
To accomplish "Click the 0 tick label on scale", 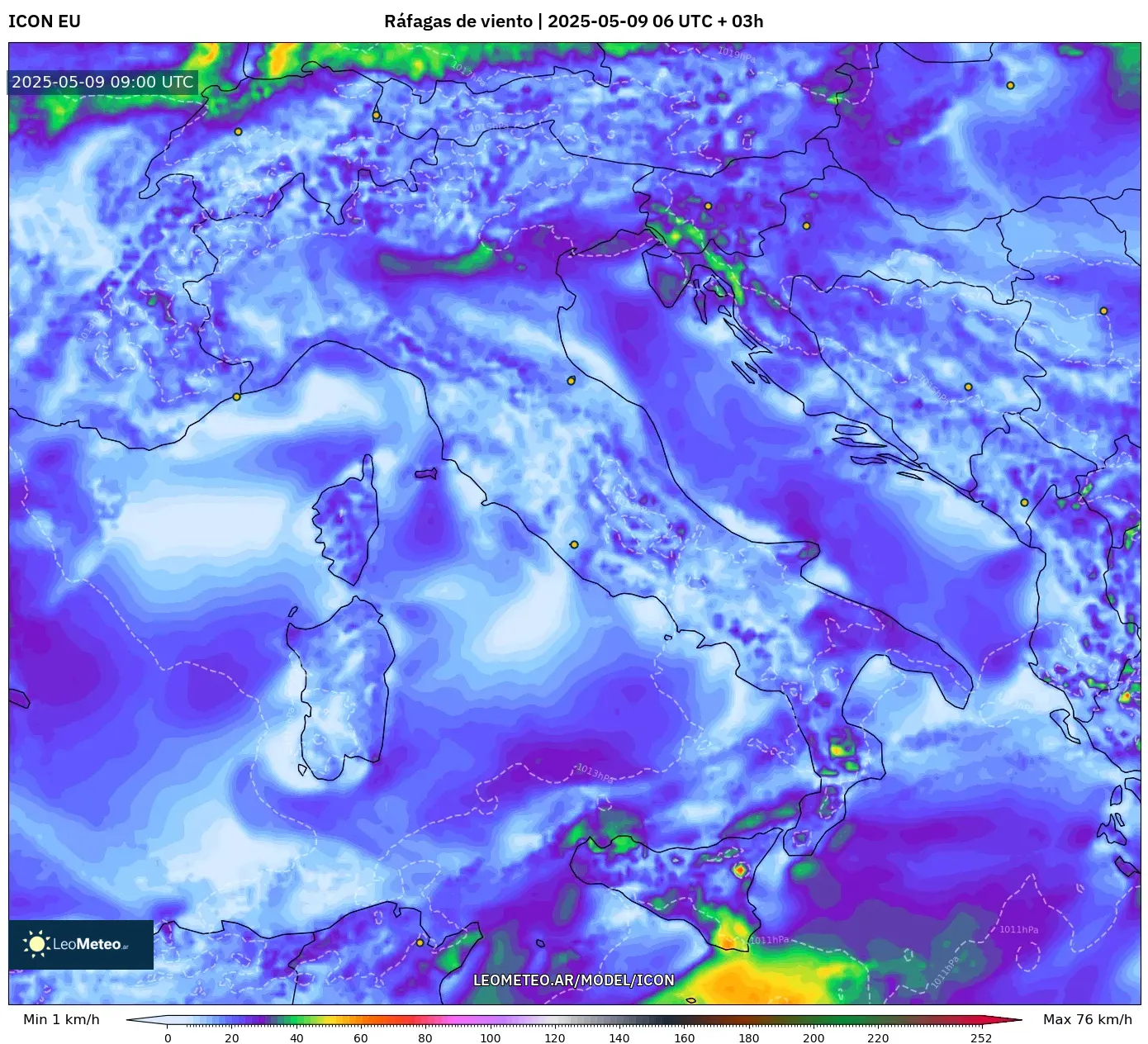I will click(168, 1038).
